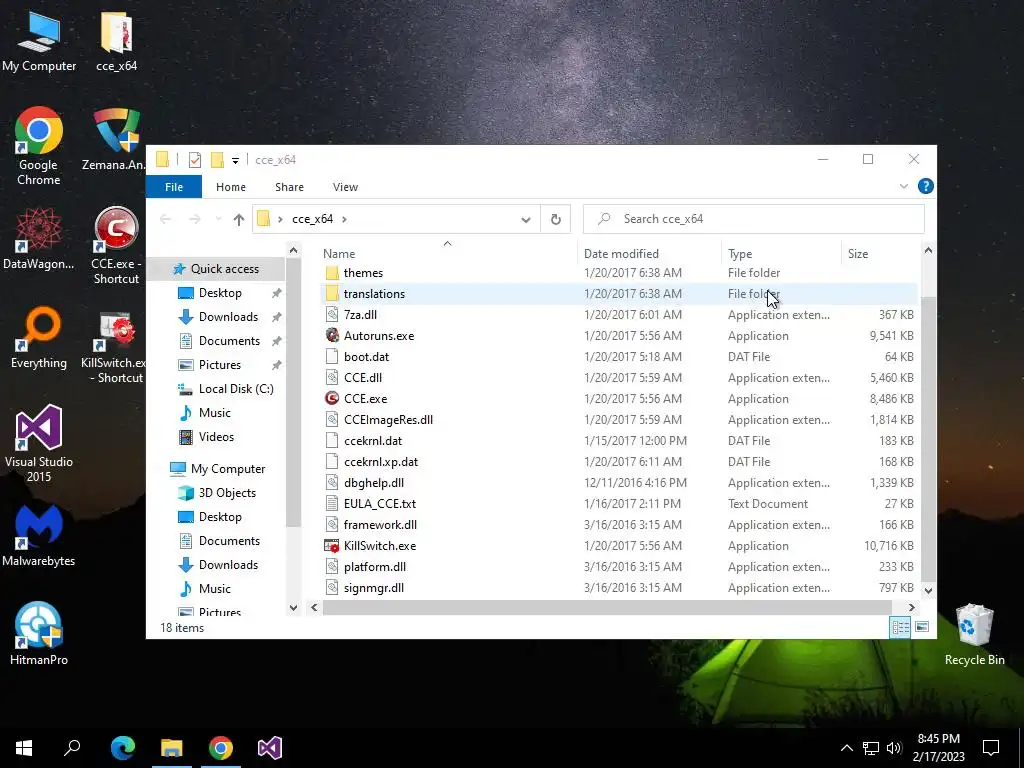Open My Computer desktop icon

(39, 40)
